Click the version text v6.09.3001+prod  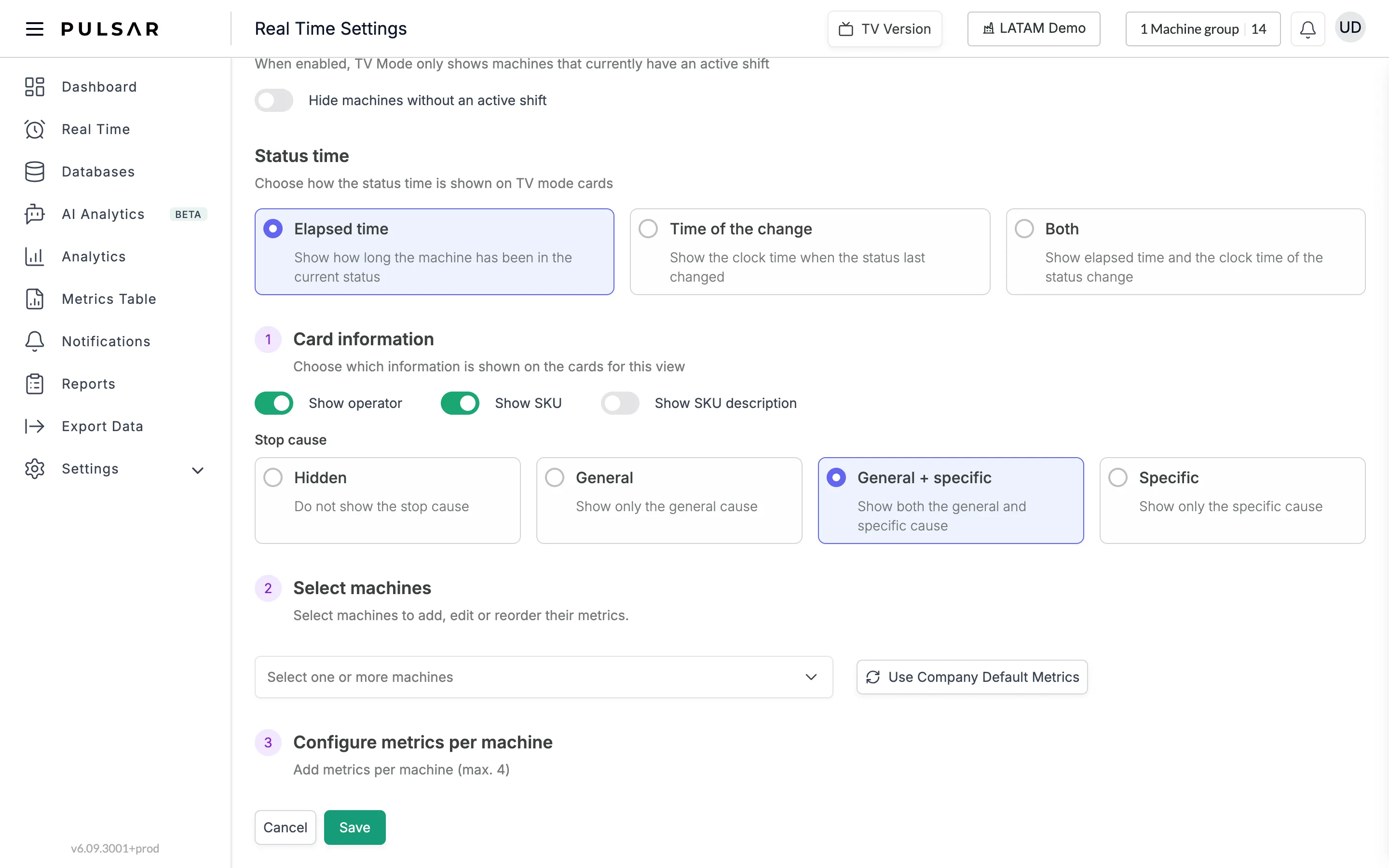click(115, 848)
